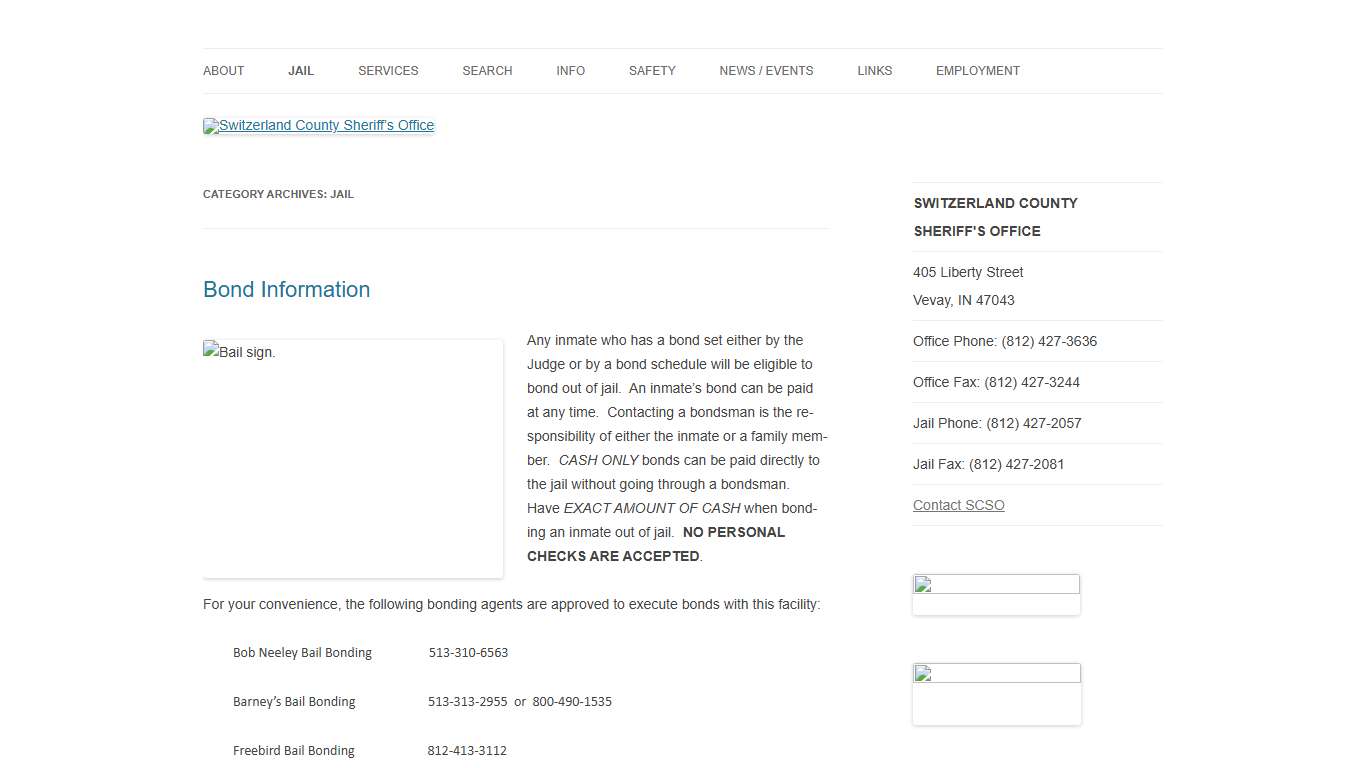
Task: Visit the Links page
Action: tap(874, 71)
